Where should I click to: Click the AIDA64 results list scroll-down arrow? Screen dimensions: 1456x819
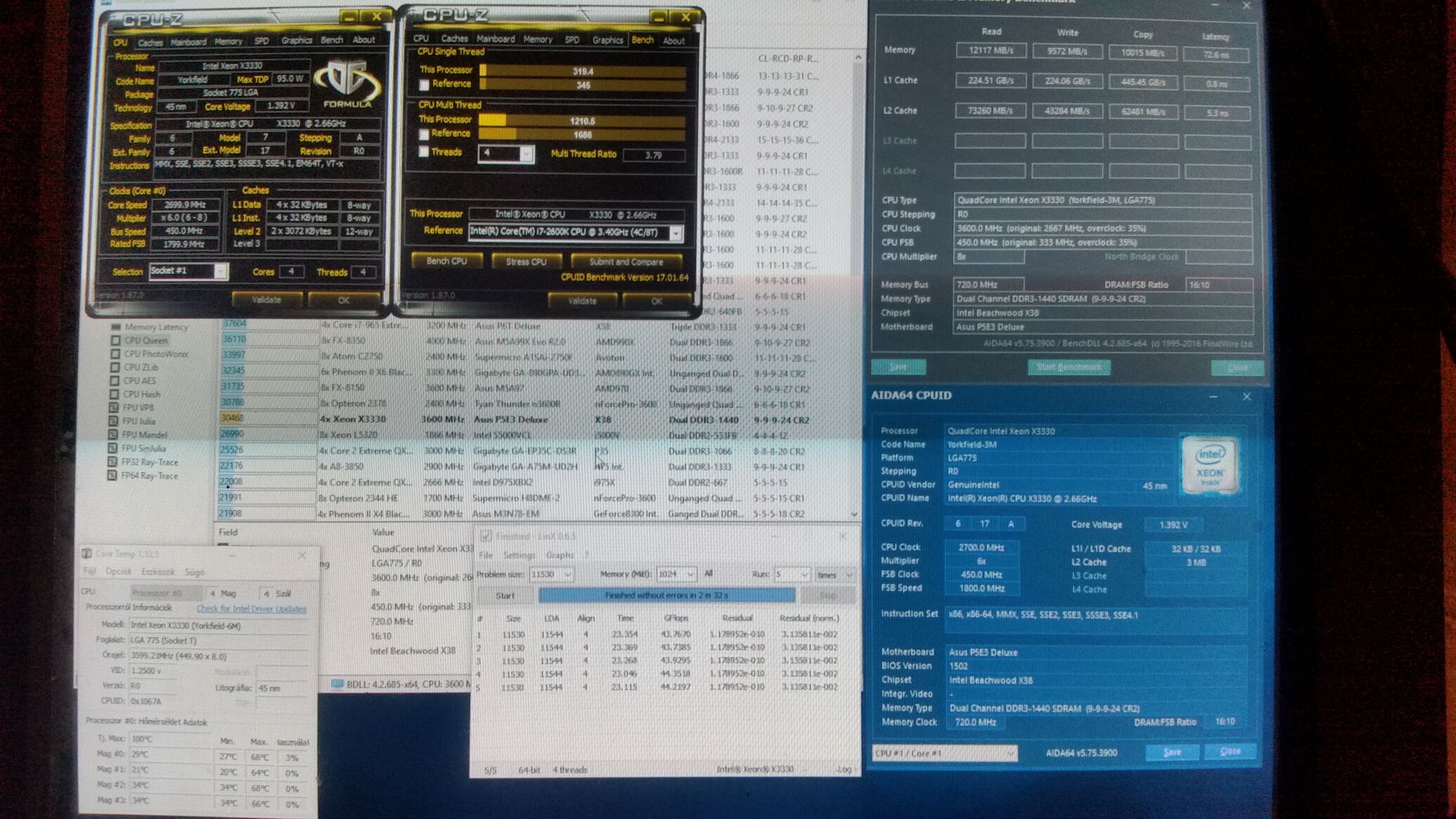(854, 515)
